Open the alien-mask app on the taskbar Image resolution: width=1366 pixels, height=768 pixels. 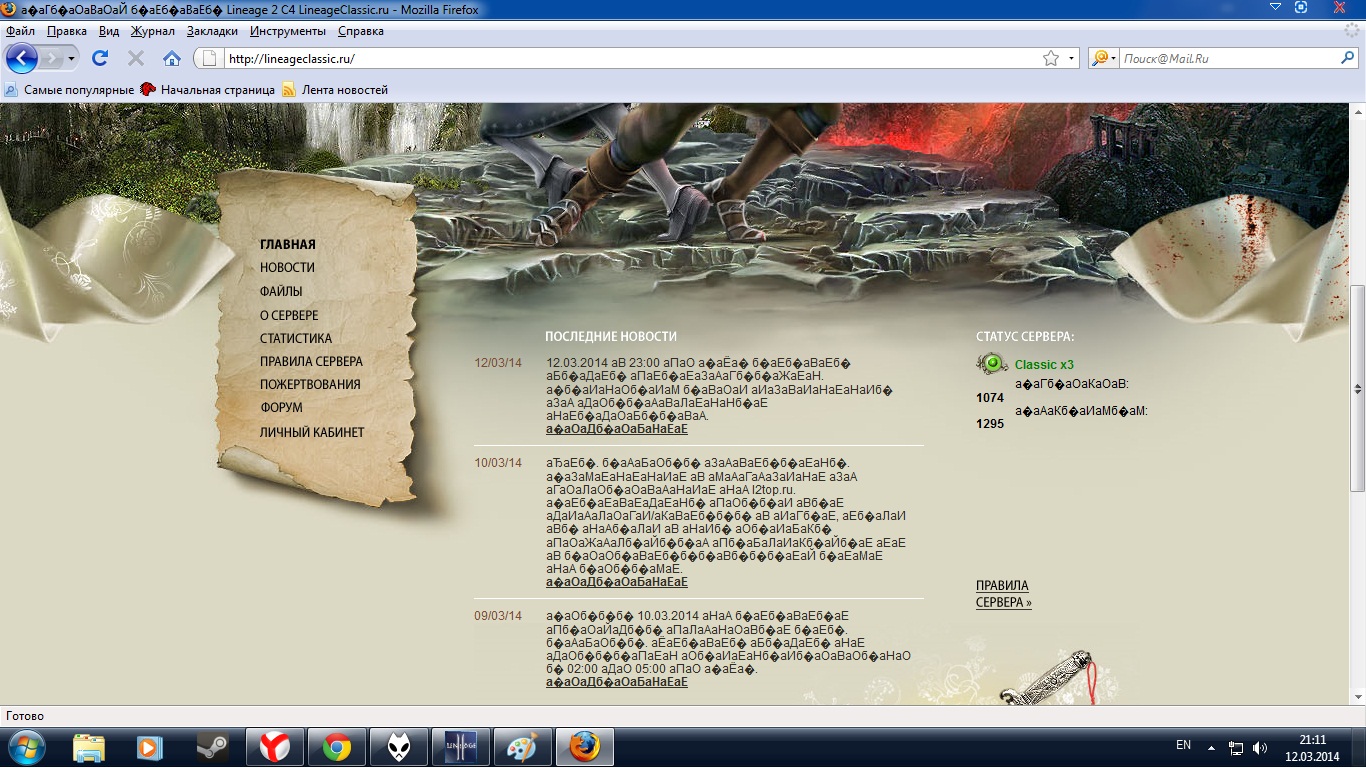pyautogui.click(x=399, y=747)
